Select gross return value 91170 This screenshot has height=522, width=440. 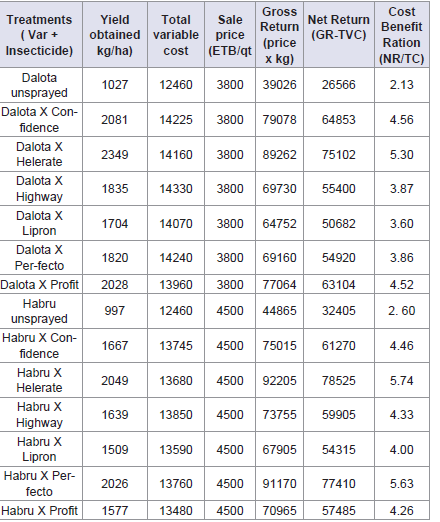(x=279, y=484)
